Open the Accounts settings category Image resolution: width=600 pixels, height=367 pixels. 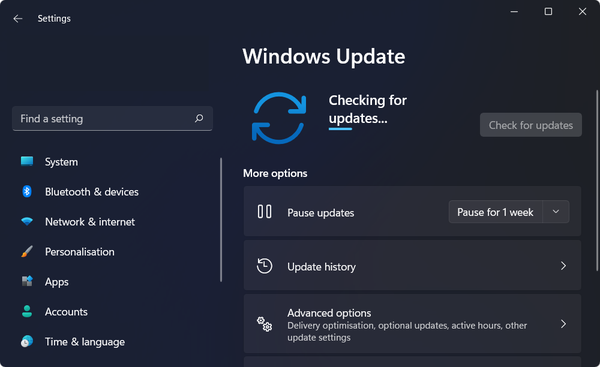66,312
